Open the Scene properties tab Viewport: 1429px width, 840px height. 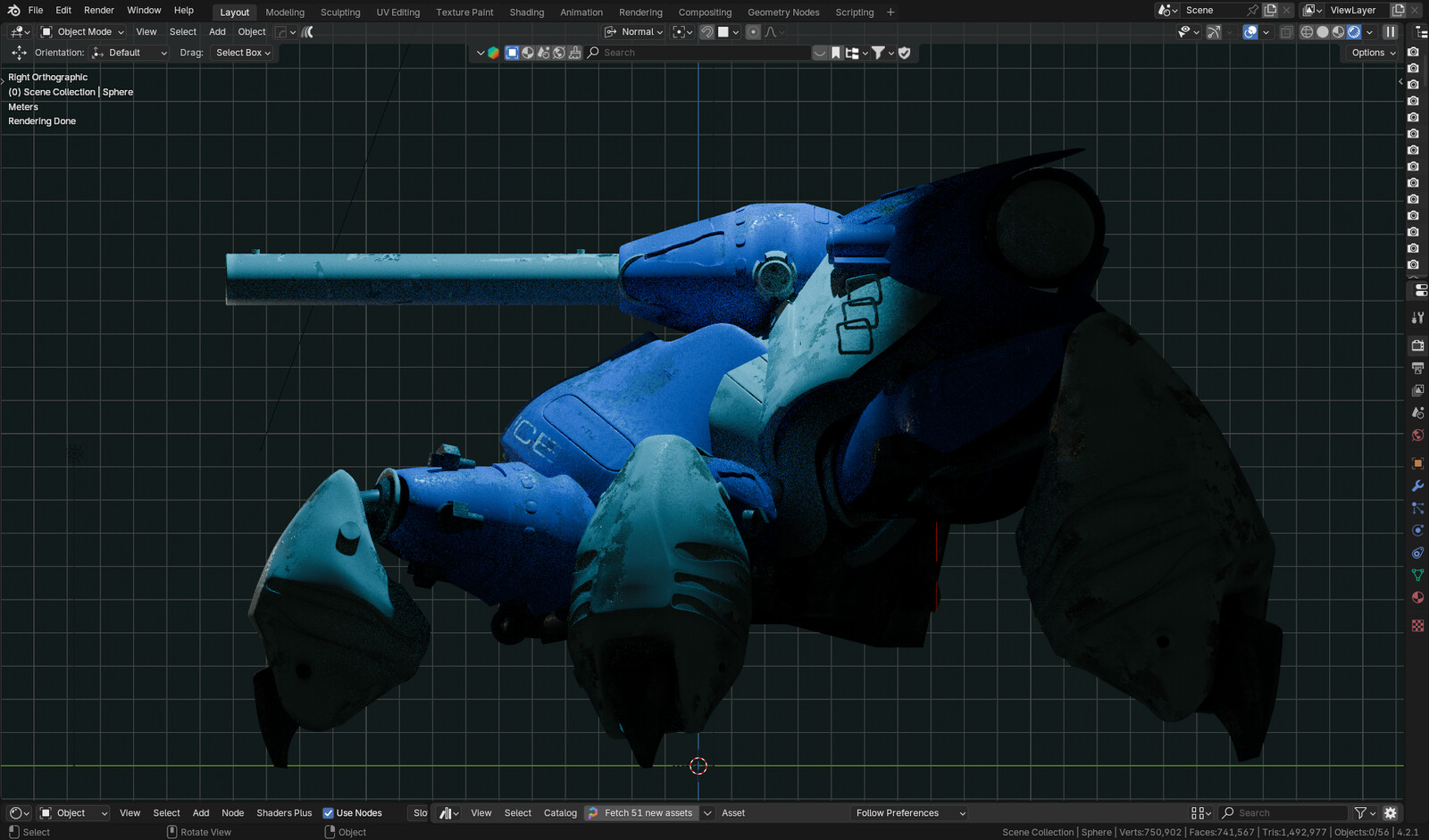coord(1417,412)
